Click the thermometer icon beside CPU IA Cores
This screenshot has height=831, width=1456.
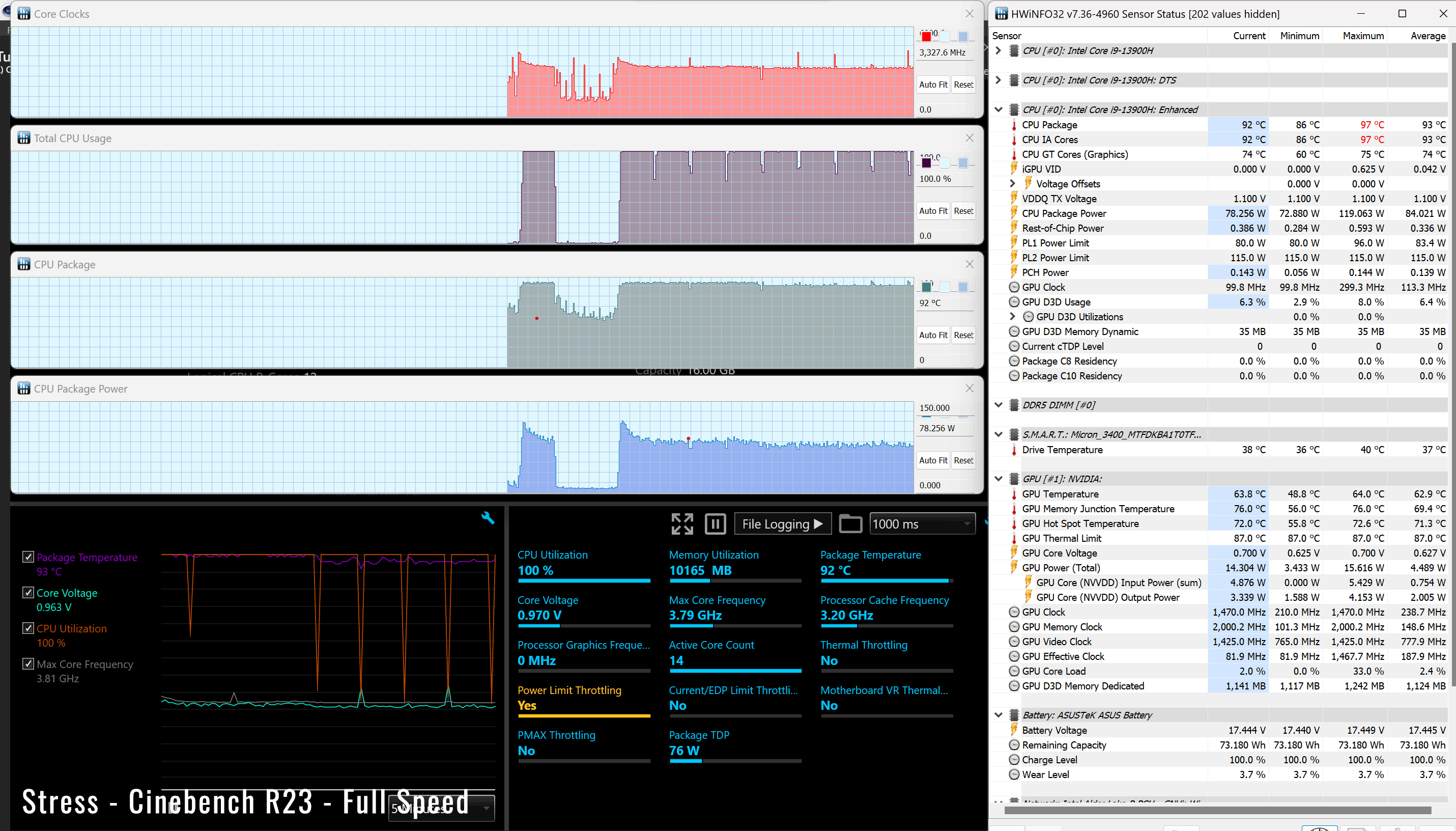point(1014,140)
